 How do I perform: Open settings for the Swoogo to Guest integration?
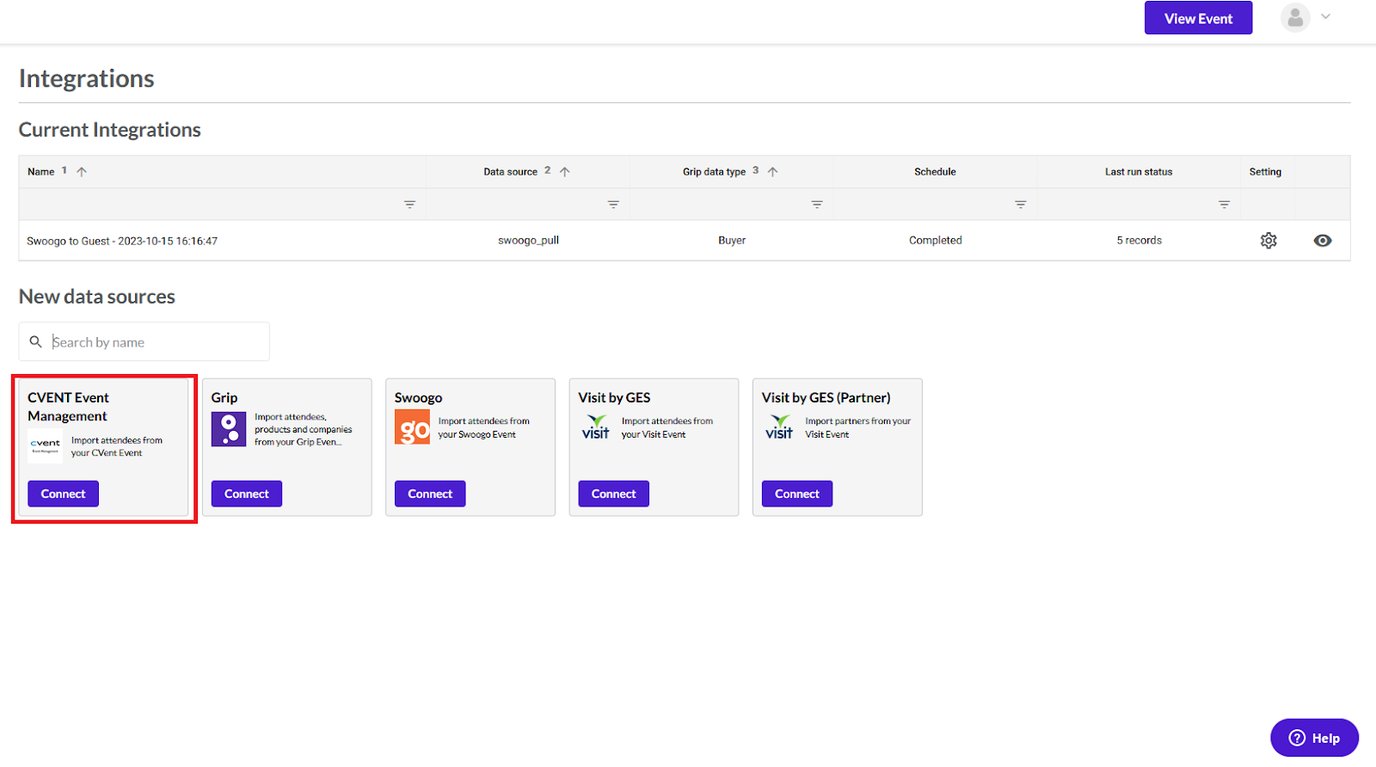tap(1268, 240)
